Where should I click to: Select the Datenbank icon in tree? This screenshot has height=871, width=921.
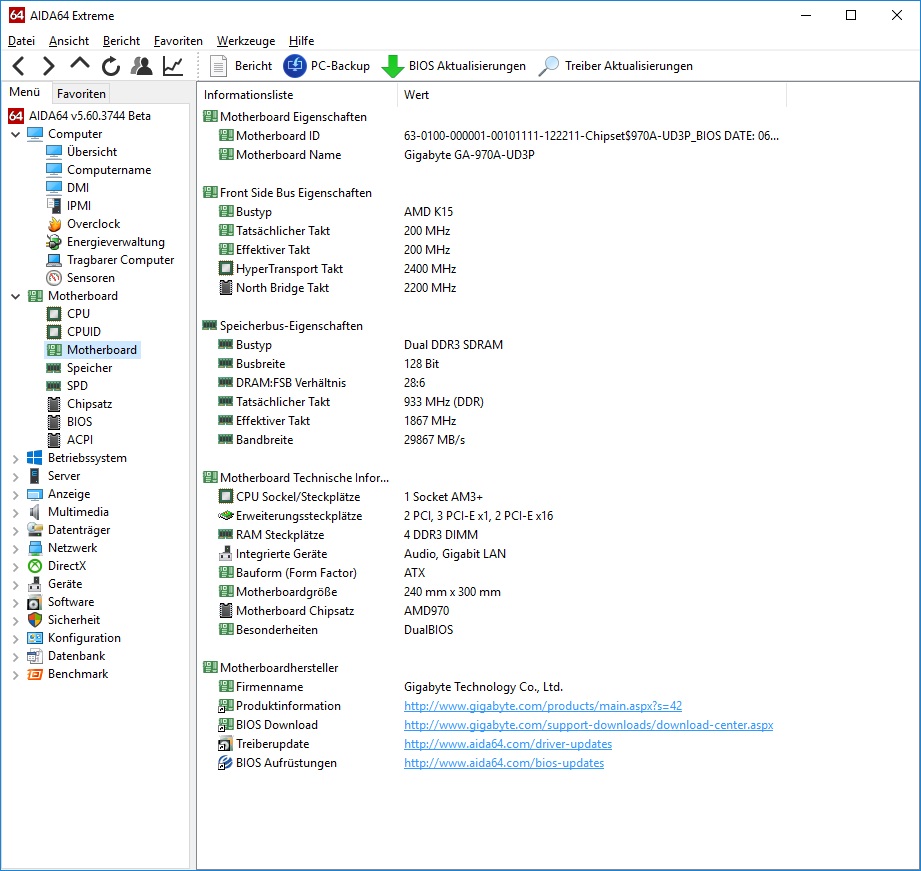pyautogui.click(x=35, y=656)
